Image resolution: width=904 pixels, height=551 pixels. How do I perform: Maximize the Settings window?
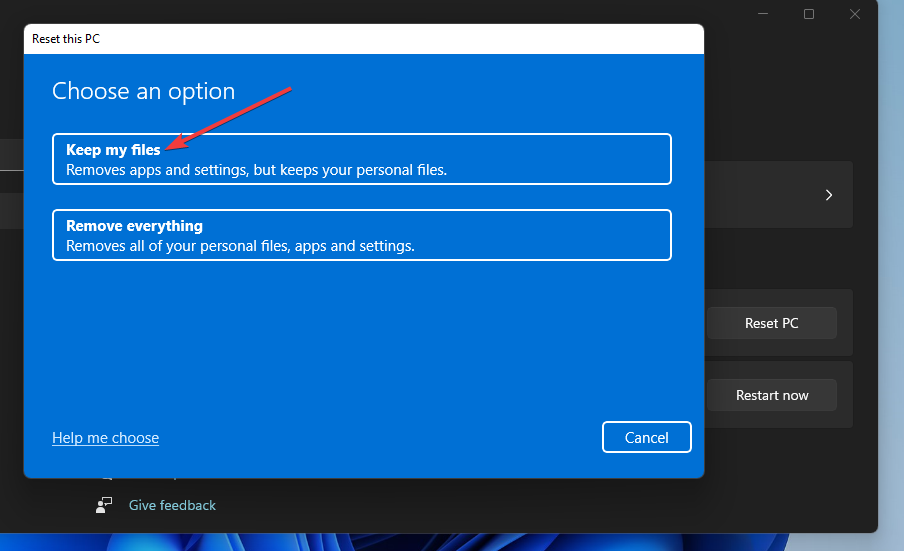click(x=809, y=14)
